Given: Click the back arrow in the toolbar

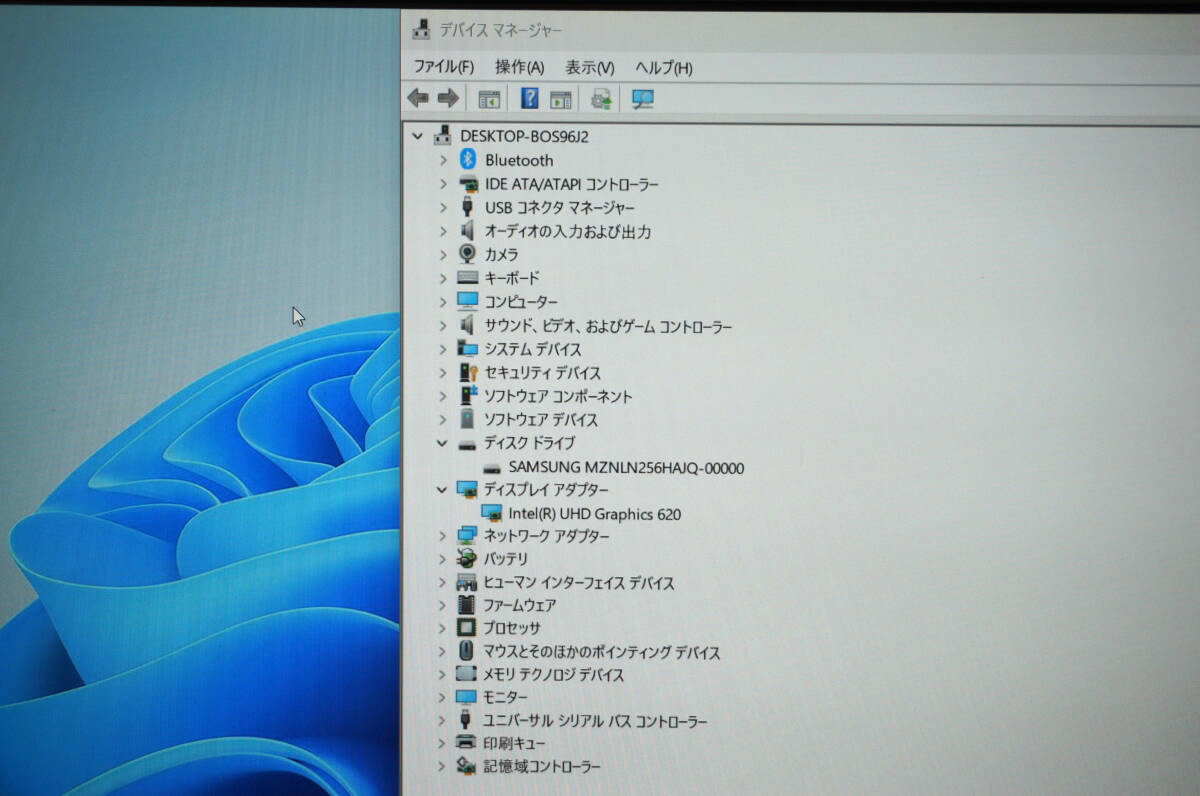Looking at the screenshot, I should tap(418, 98).
